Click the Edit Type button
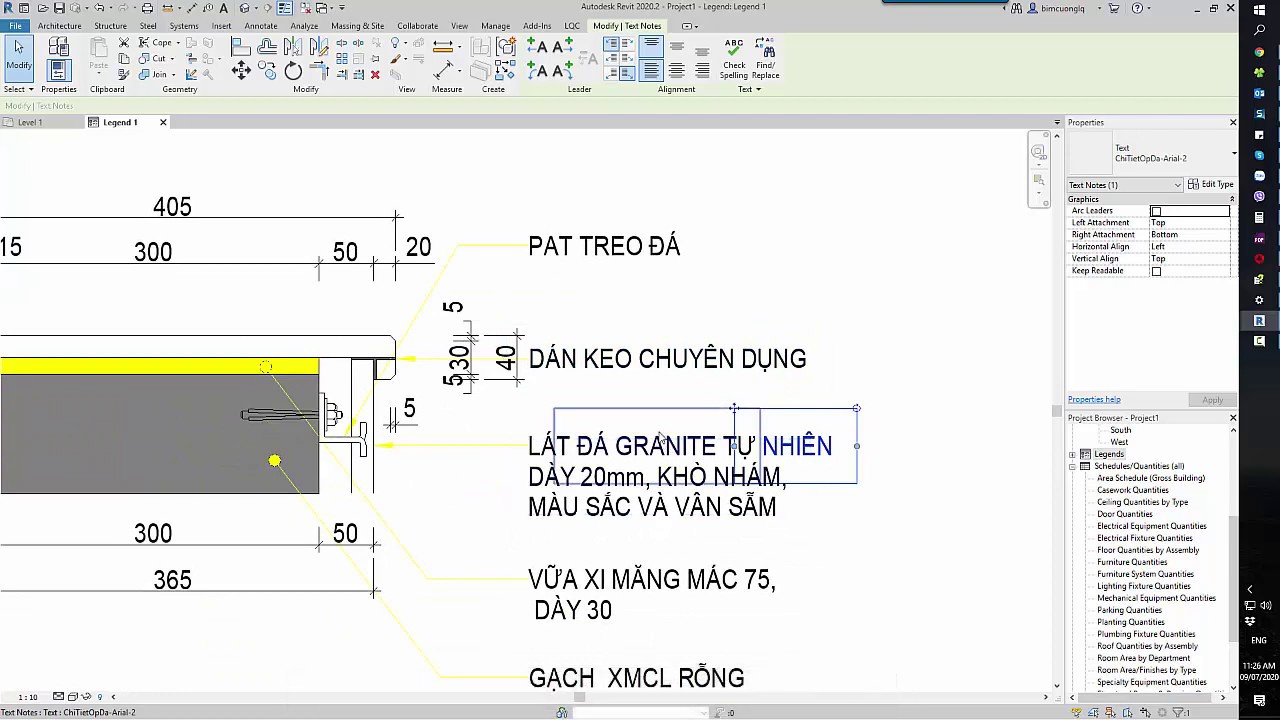This screenshot has width=1280, height=720. point(1211,185)
